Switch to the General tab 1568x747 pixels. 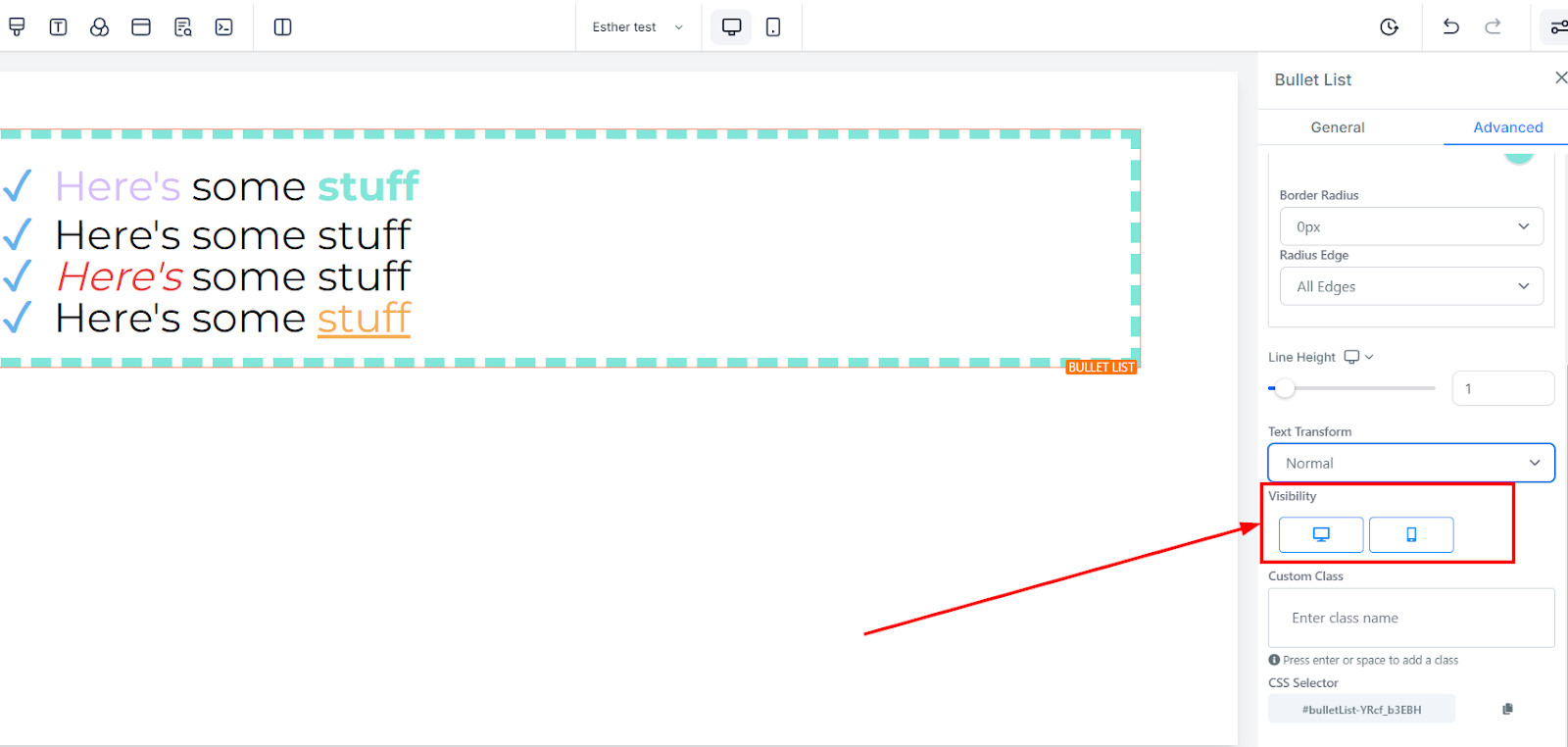pyautogui.click(x=1338, y=127)
